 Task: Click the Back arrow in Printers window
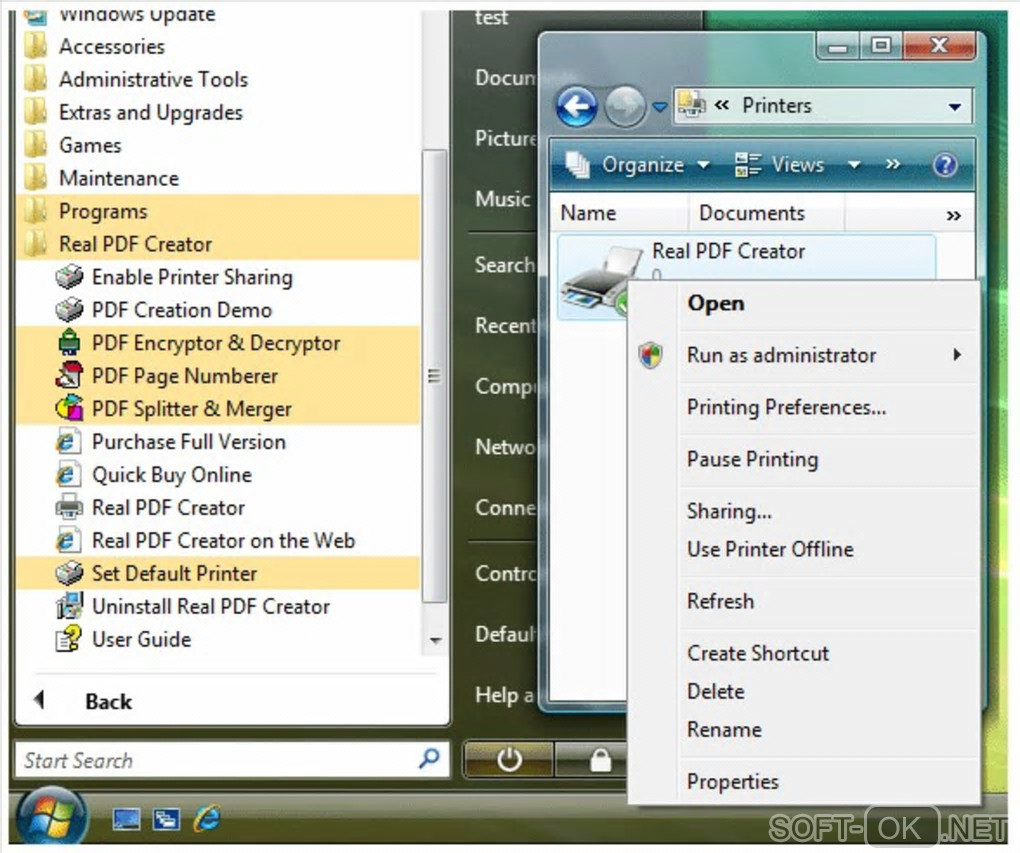coord(576,106)
